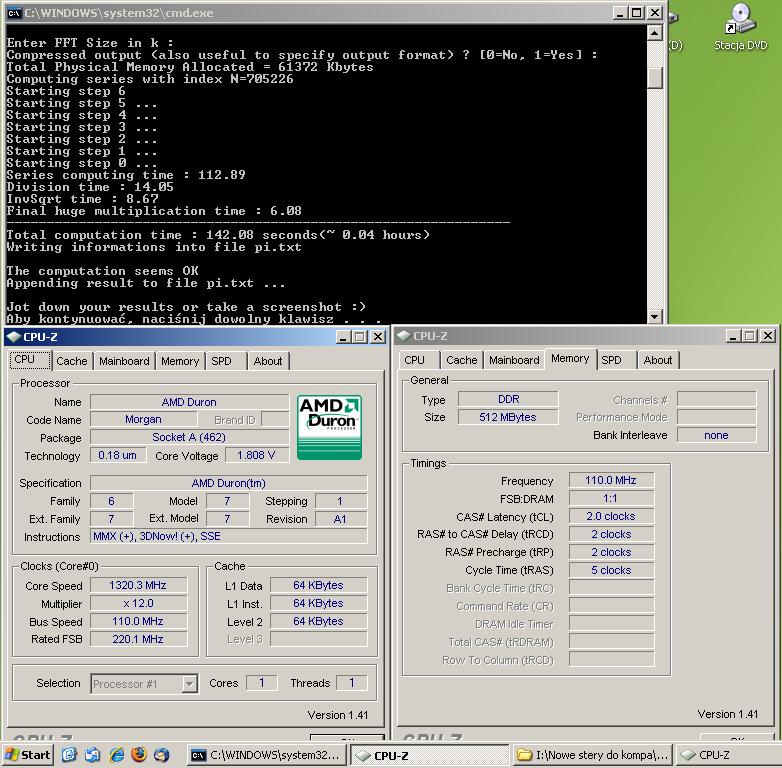This screenshot has height=768, width=782.
Task: Close the left CPU-Z window
Action: 378,337
